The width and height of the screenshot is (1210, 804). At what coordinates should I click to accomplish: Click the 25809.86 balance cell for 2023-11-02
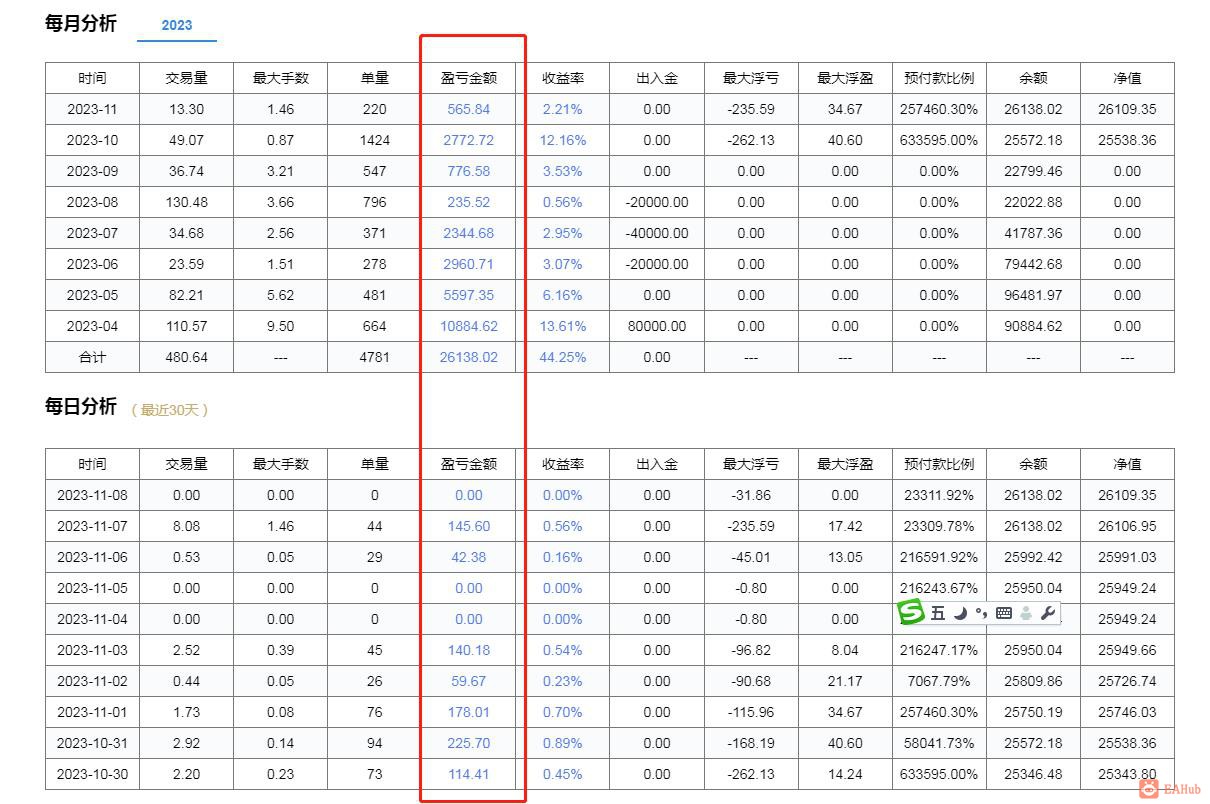(1033, 681)
